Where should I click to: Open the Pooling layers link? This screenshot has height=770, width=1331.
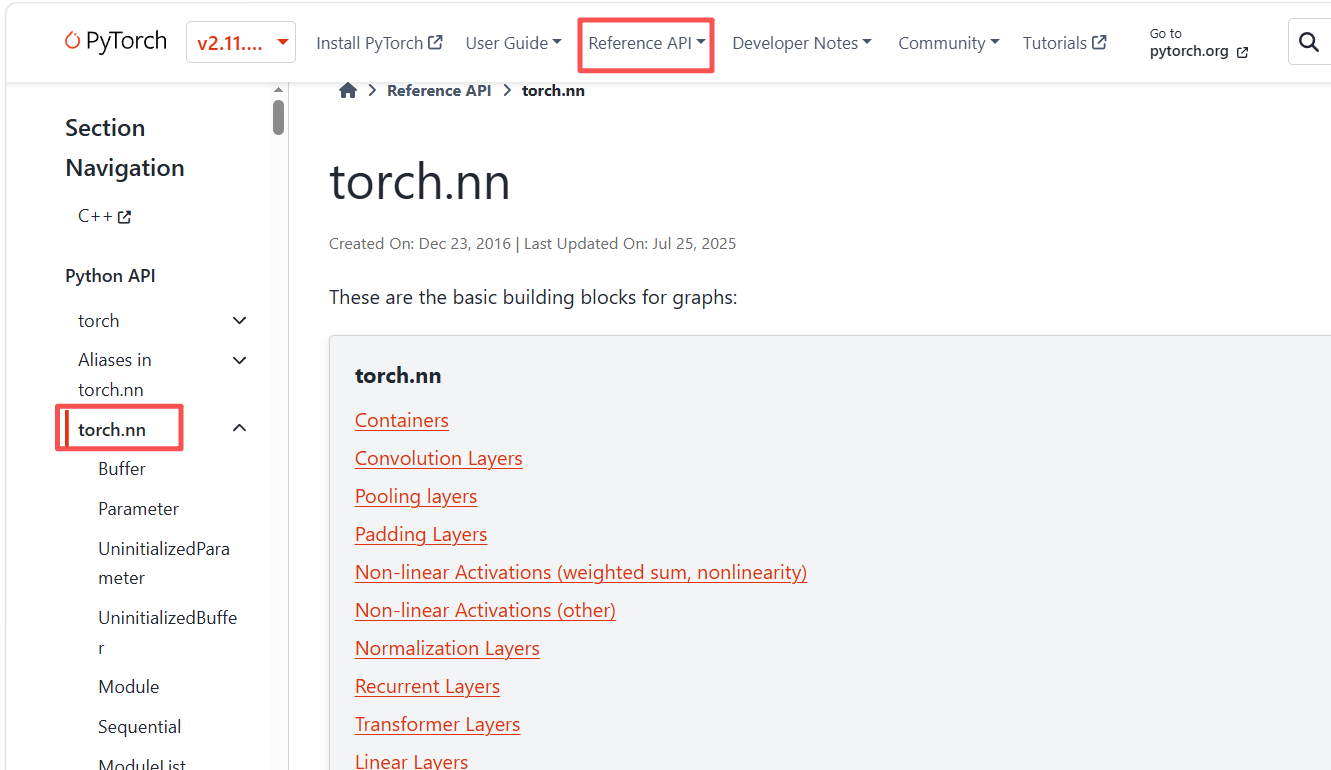pyautogui.click(x=416, y=496)
